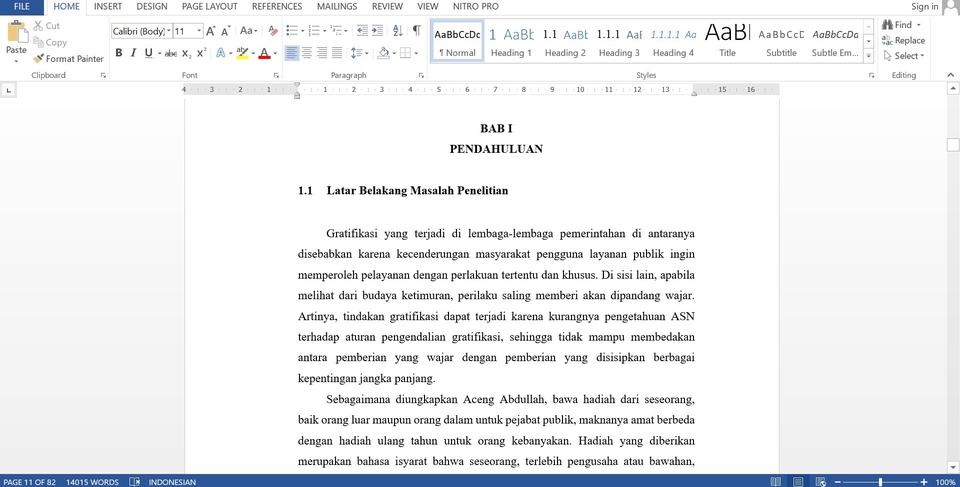Increase font size with Grow Font

211,31
